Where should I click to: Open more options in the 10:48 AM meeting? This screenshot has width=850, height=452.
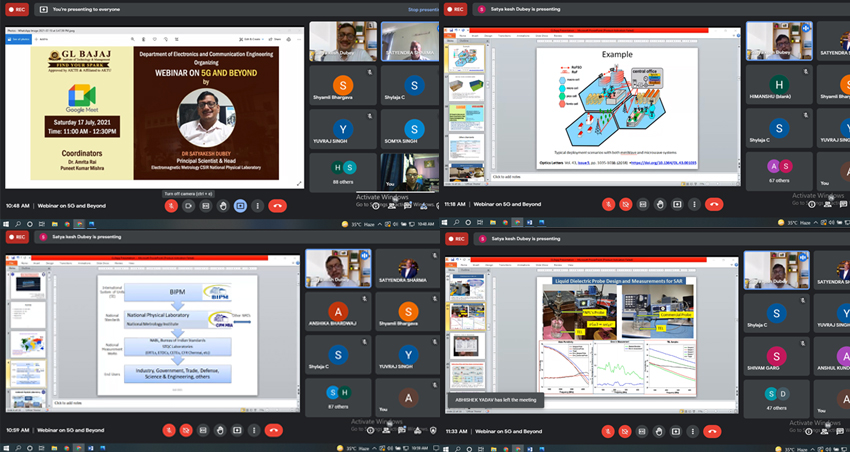pos(257,206)
